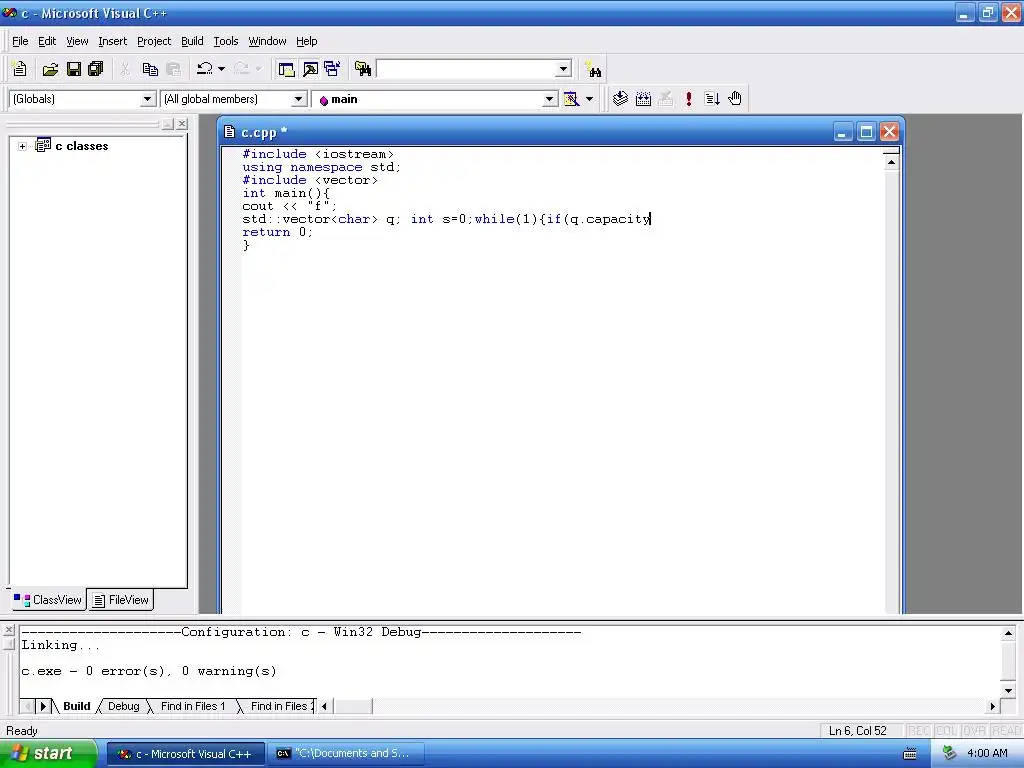Click the code line 'return 0;'
Image resolution: width=1024 pixels, height=768 pixels.
click(x=278, y=232)
